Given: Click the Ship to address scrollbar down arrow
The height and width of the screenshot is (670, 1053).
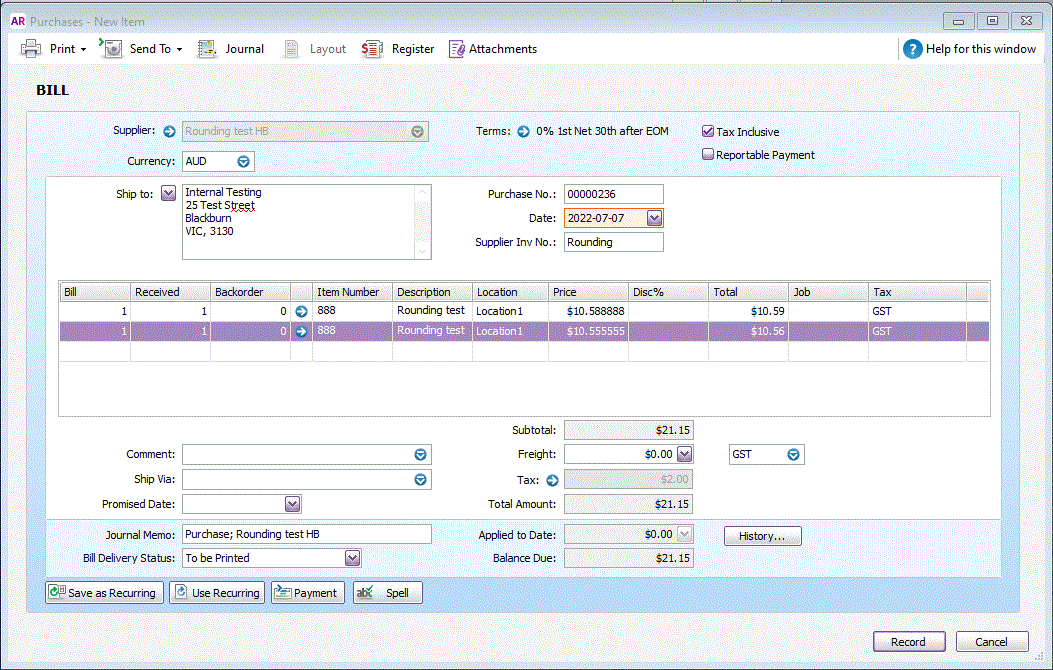Looking at the screenshot, I should 422,252.
